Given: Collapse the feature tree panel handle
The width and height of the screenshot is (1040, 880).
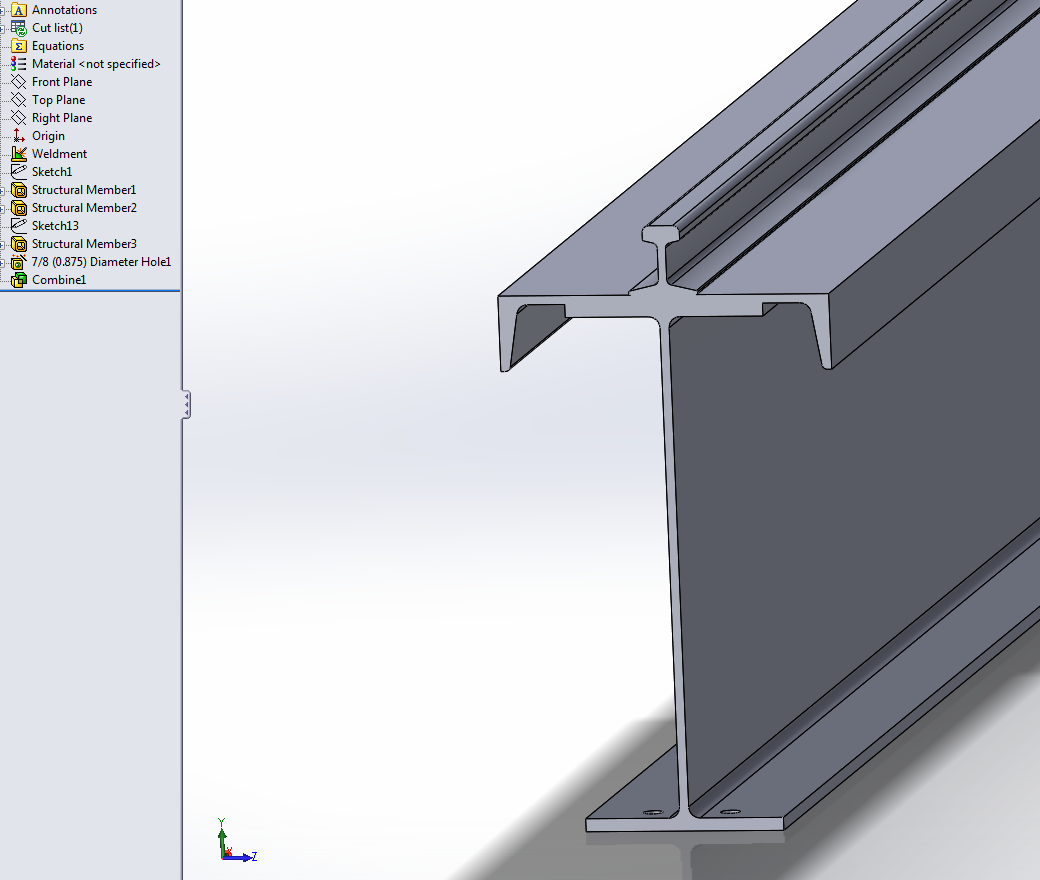Looking at the screenshot, I should coord(186,405).
